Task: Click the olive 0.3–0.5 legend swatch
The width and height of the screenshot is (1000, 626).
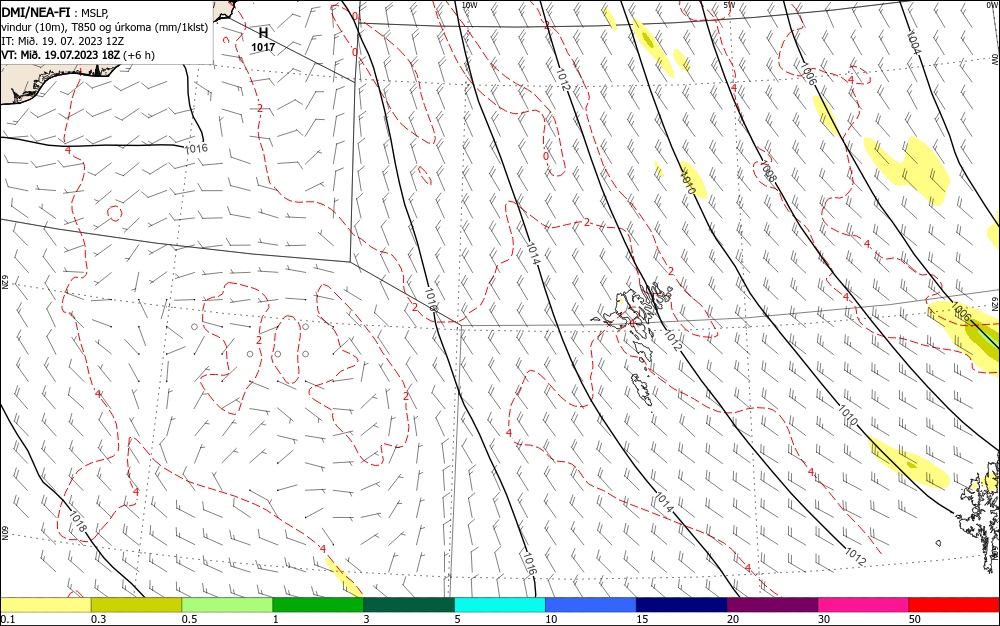Action: click(136, 605)
